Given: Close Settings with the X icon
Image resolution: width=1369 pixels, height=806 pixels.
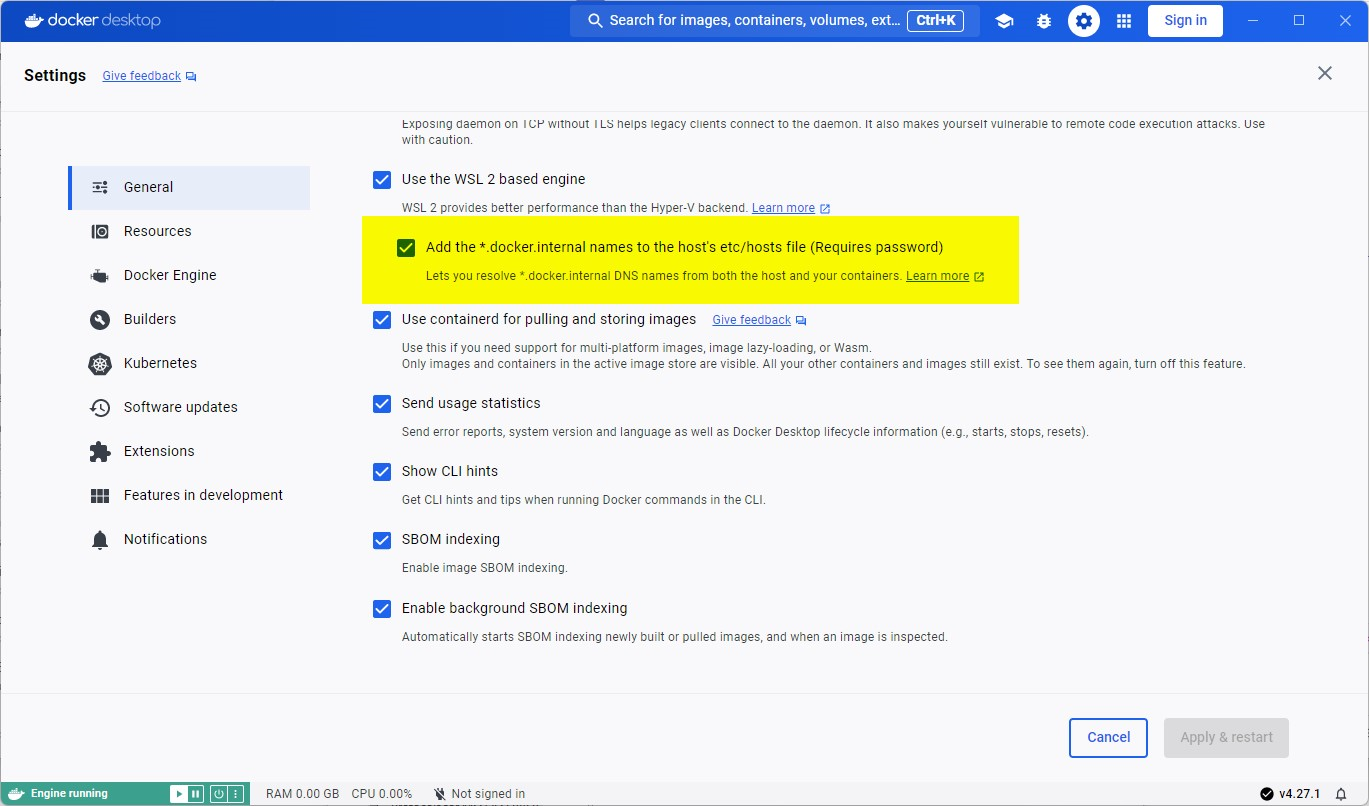Looking at the screenshot, I should (1325, 73).
